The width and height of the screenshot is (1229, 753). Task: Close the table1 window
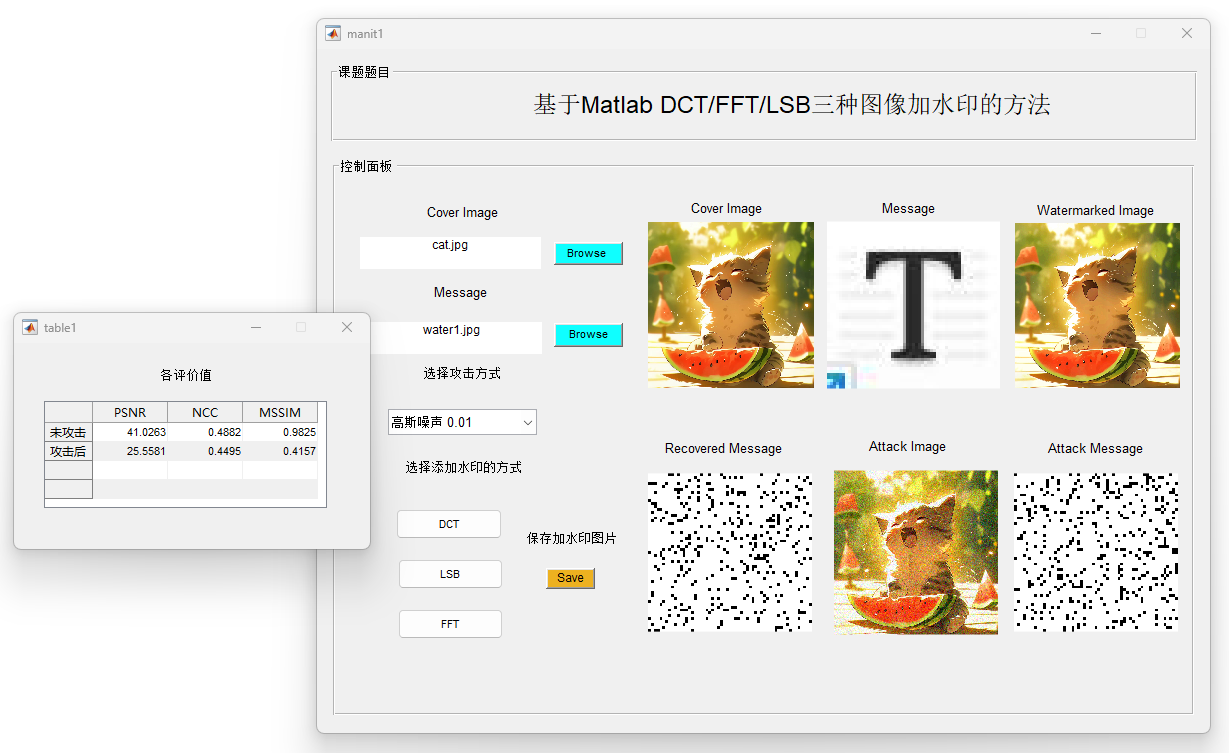click(347, 327)
